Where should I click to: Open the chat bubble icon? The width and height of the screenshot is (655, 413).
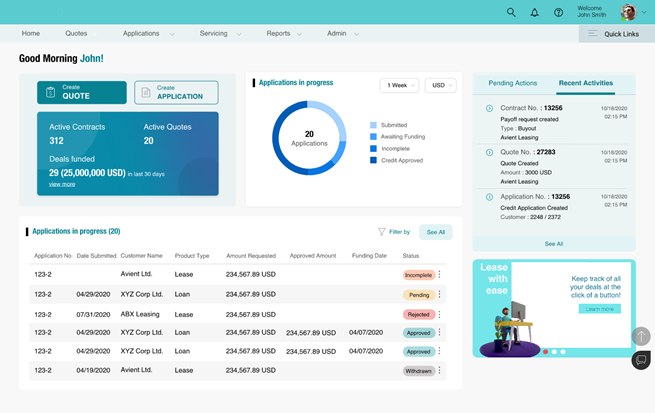[x=641, y=360]
